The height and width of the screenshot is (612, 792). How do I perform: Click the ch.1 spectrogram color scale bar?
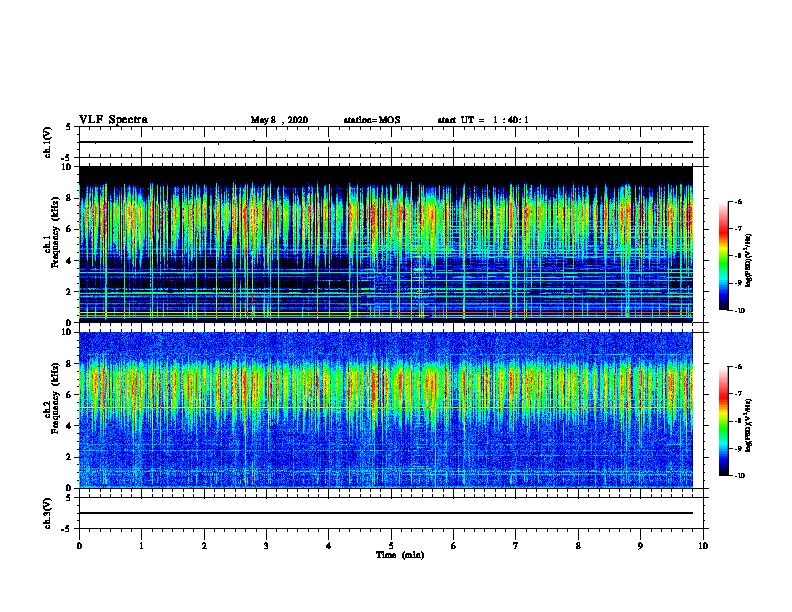723,256
